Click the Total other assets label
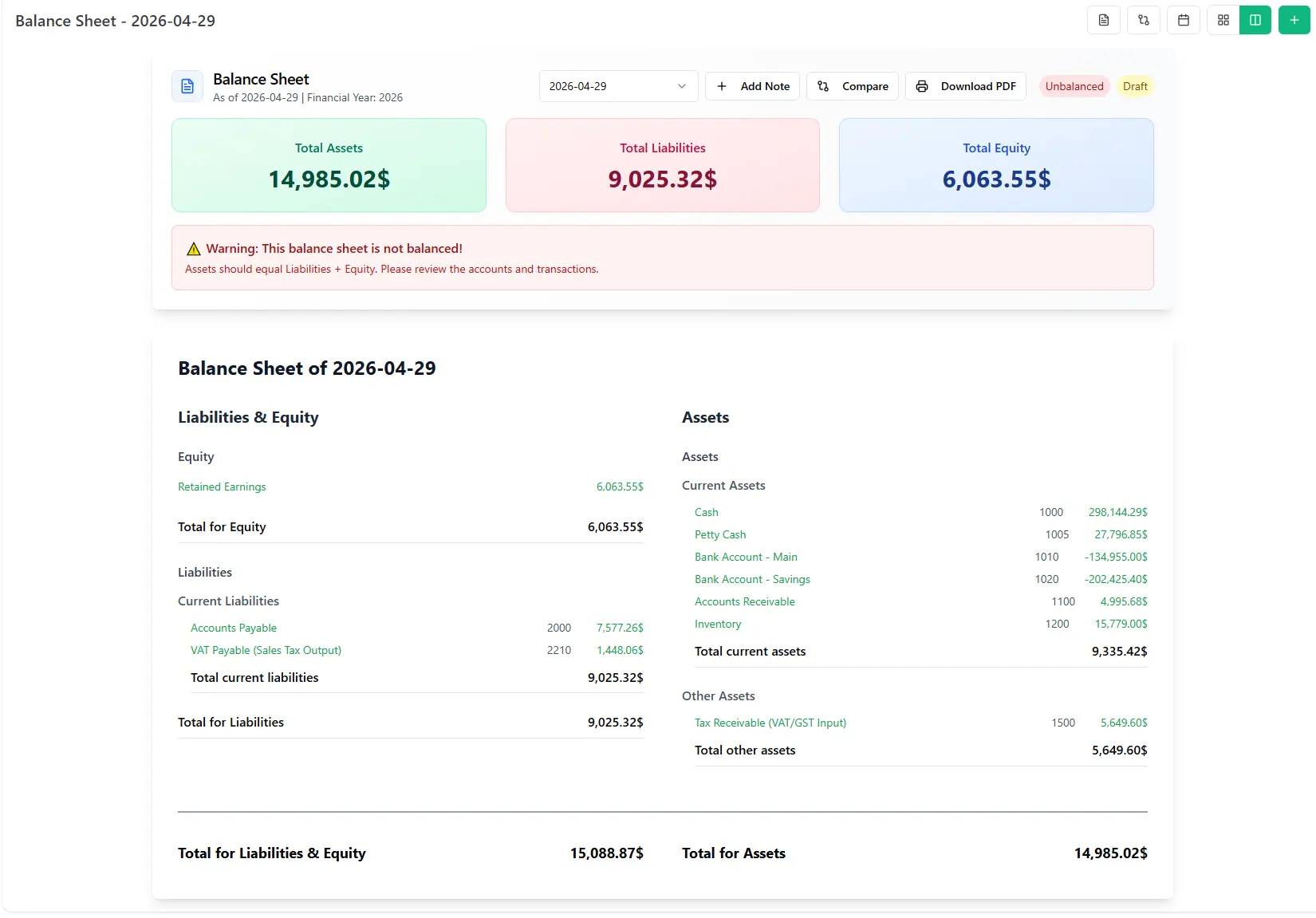This screenshot has width=1316, height=918. [x=745, y=751]
